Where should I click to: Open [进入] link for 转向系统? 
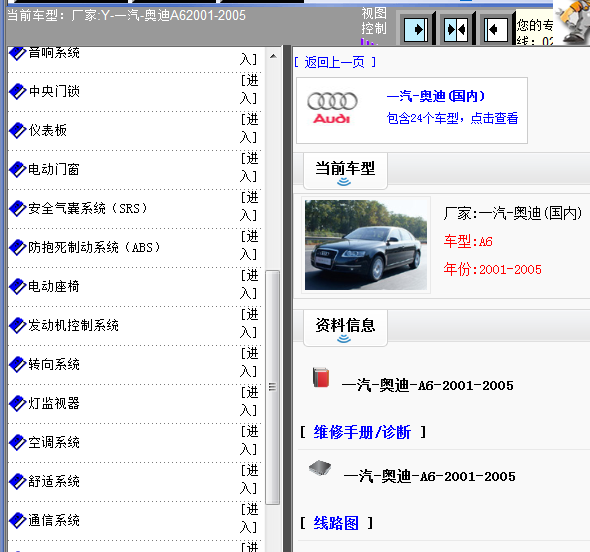coord(249,363)
